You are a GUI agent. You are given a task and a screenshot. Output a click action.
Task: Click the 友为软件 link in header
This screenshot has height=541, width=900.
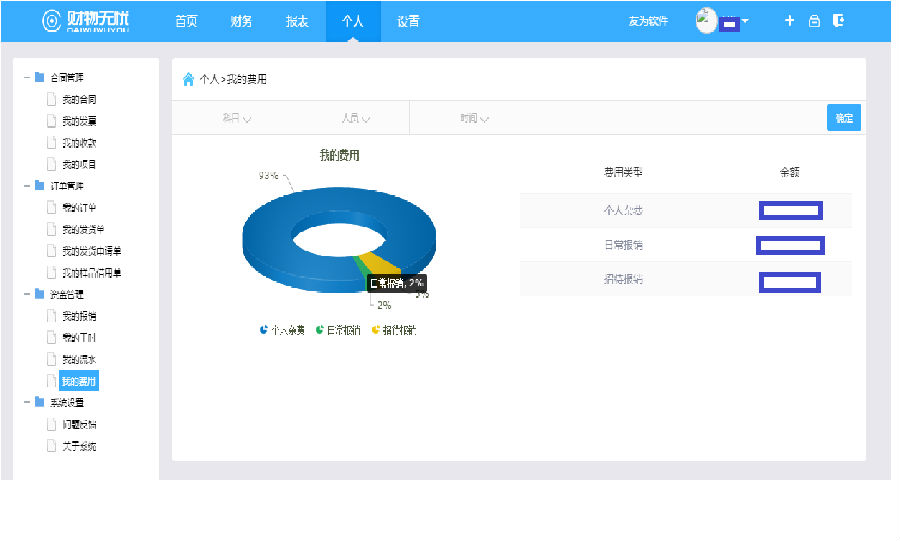(x=647, y=21)
